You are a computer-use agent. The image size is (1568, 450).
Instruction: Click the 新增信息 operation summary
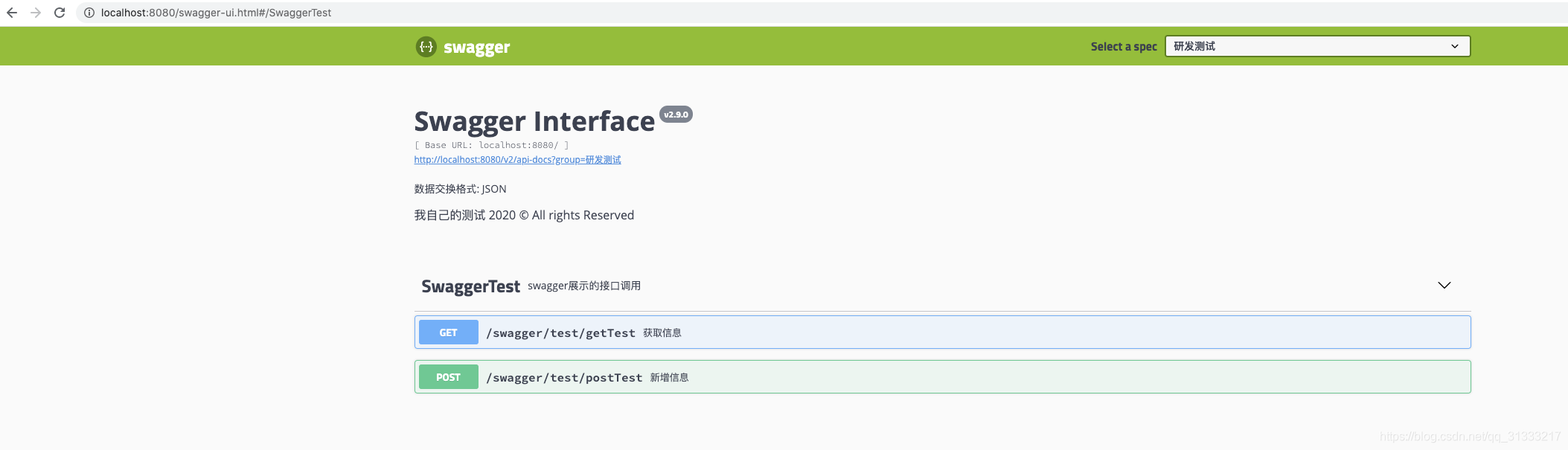[669, 378]
